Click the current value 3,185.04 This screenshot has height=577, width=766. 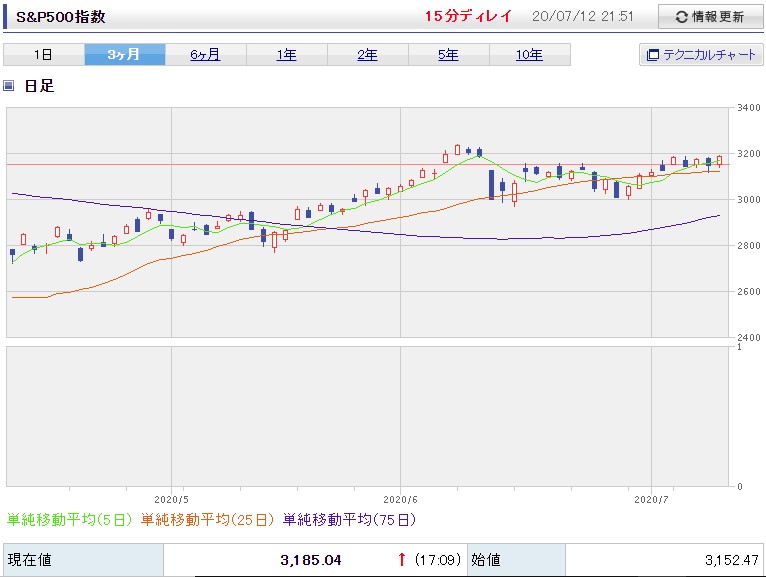tap(311, 560)
